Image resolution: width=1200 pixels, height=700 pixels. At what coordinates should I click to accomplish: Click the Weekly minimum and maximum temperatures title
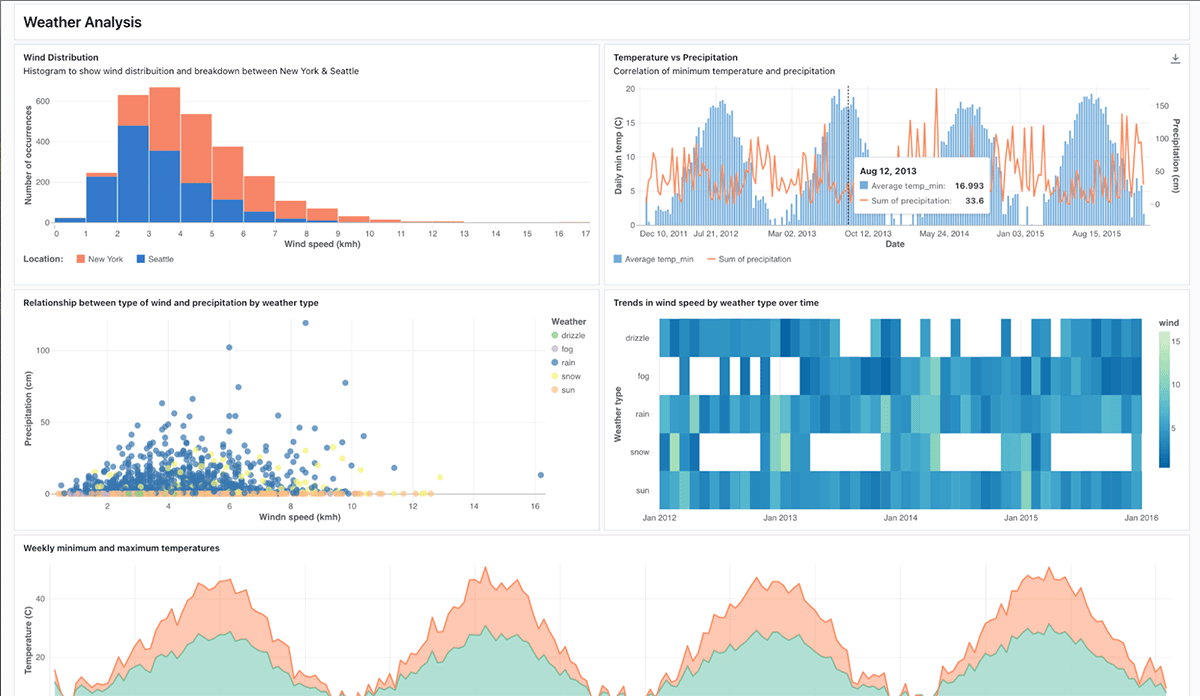121,548
